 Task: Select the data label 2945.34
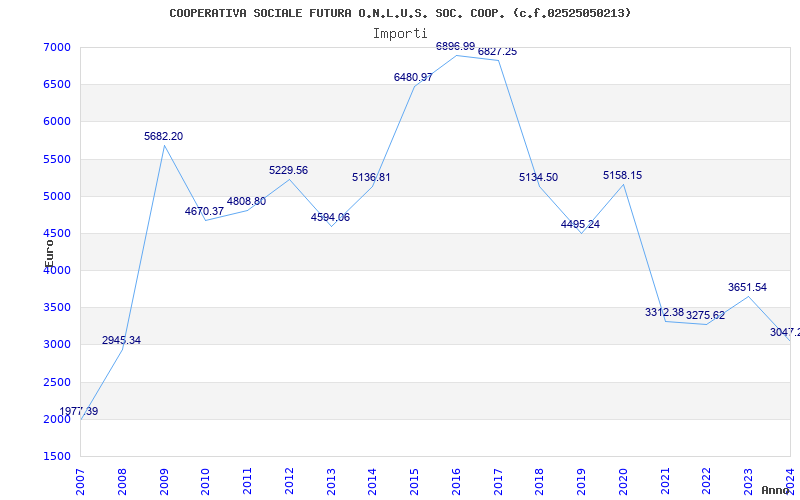point(121,340)
